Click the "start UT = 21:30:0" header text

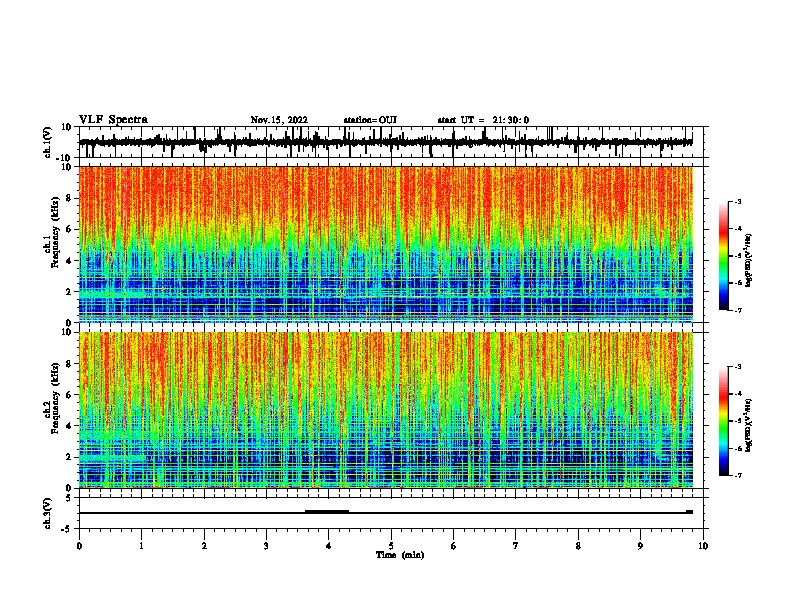pos(483,120)
